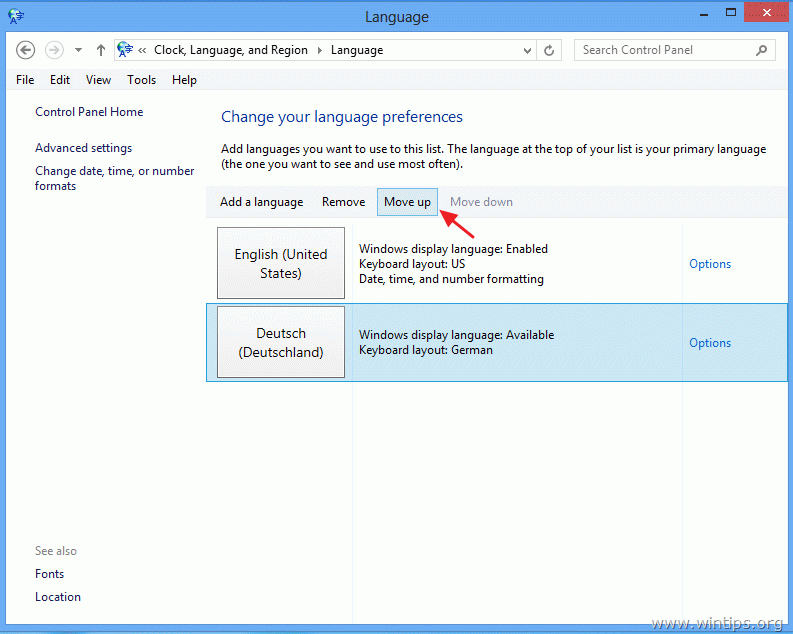Click Add a language
The width and height of the screenshot is (793, 634).
[x=261, y=202]
